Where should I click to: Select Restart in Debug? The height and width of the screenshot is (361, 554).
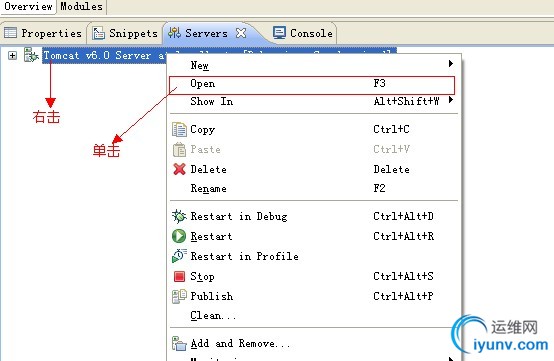(314, 216)
